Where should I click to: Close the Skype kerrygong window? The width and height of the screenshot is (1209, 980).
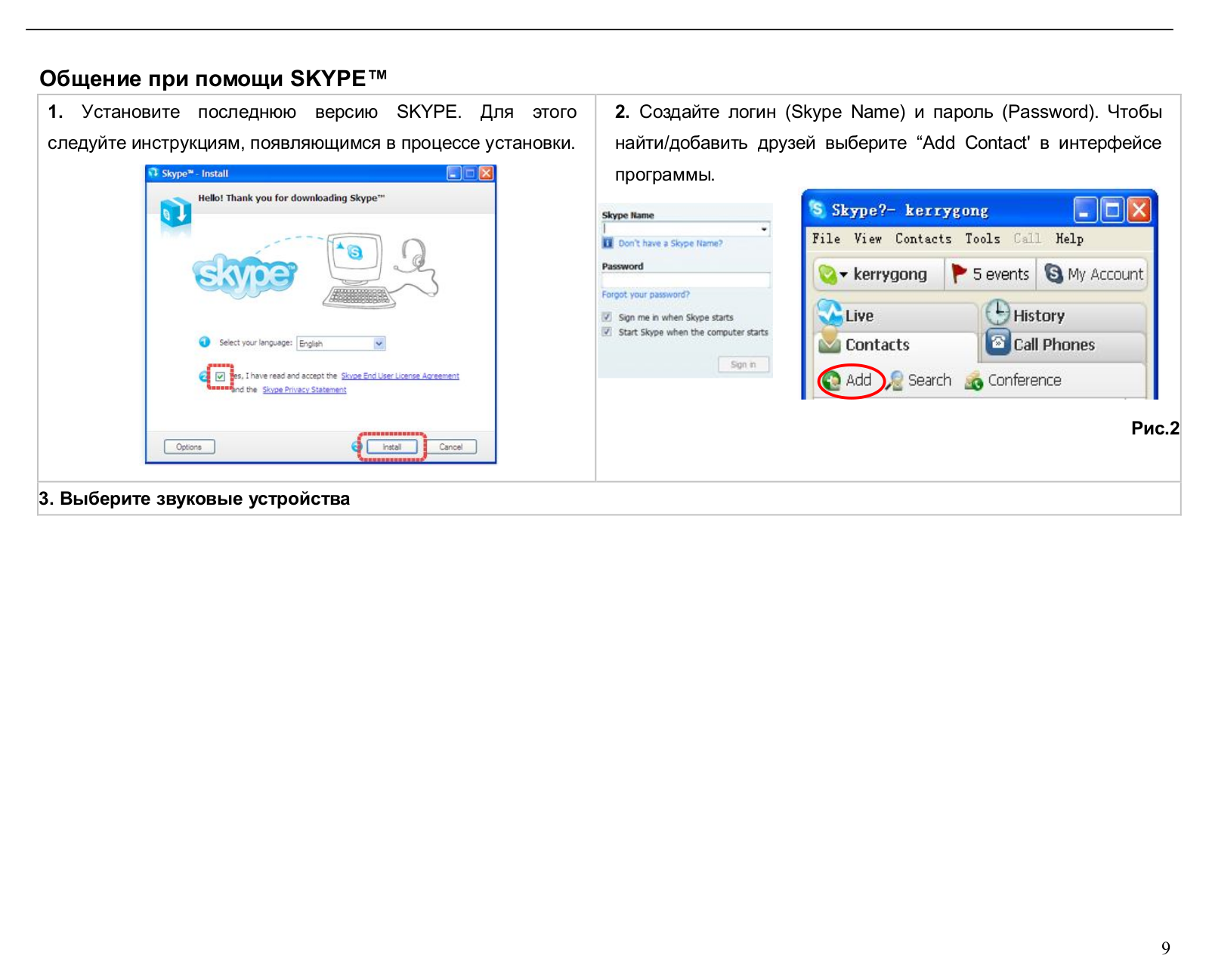click(1139, 210)
